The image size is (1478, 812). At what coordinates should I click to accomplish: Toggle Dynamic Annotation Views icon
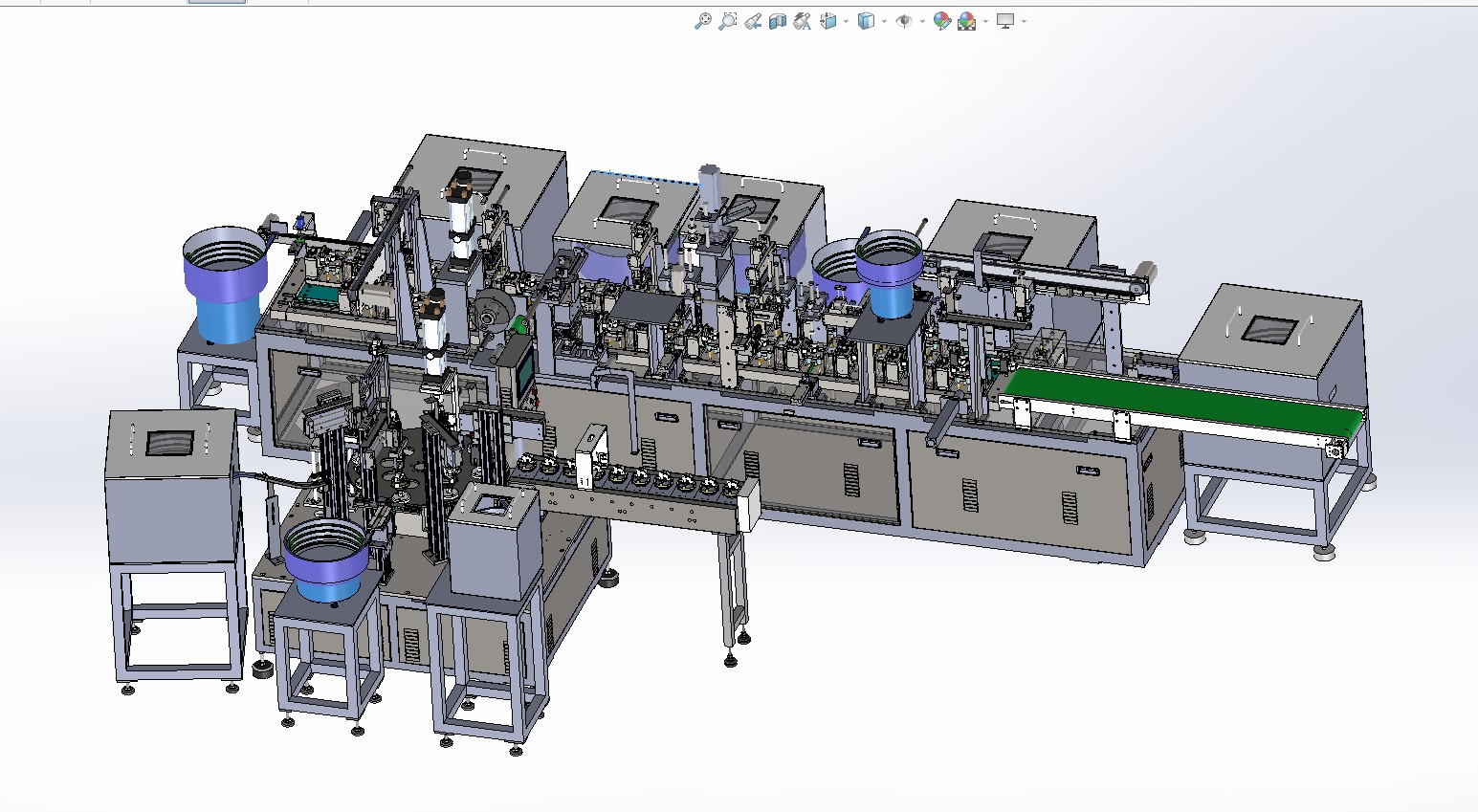[803, 21]
